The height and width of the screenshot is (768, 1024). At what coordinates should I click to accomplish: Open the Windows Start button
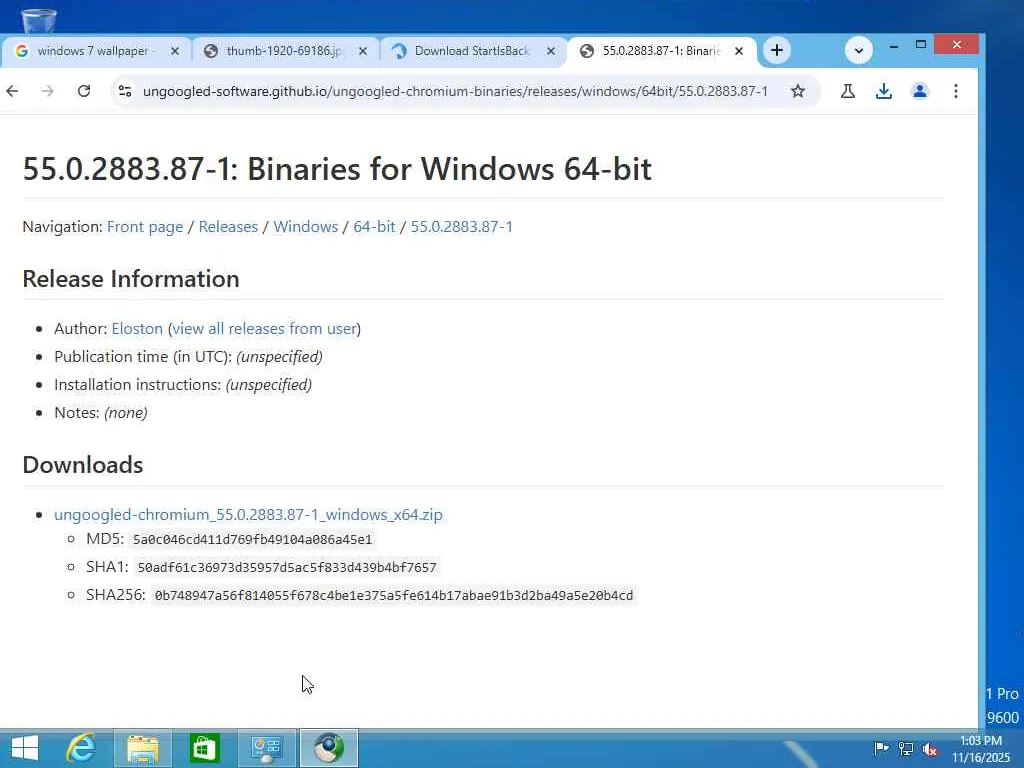click(x=25, y=748)
